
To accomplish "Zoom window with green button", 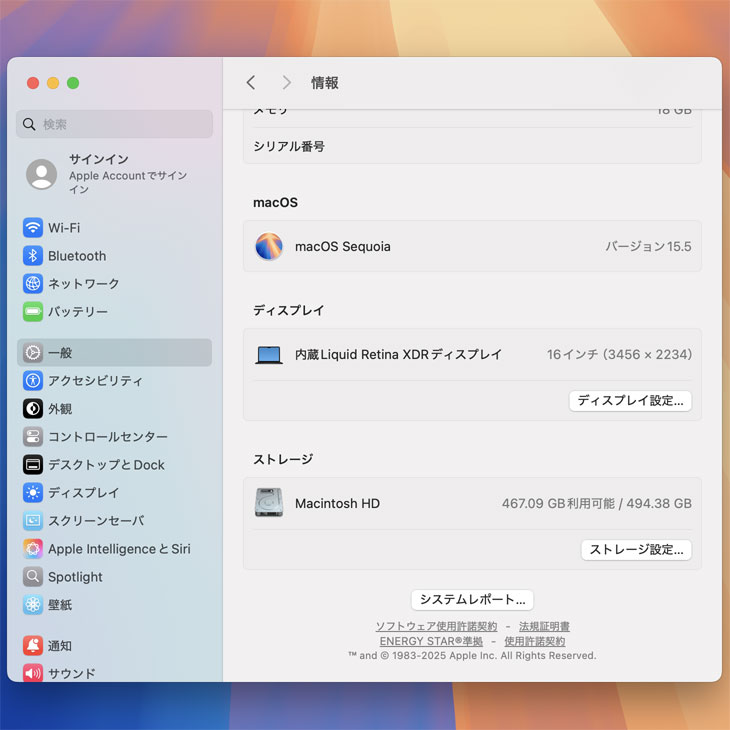I will (73, 83).
